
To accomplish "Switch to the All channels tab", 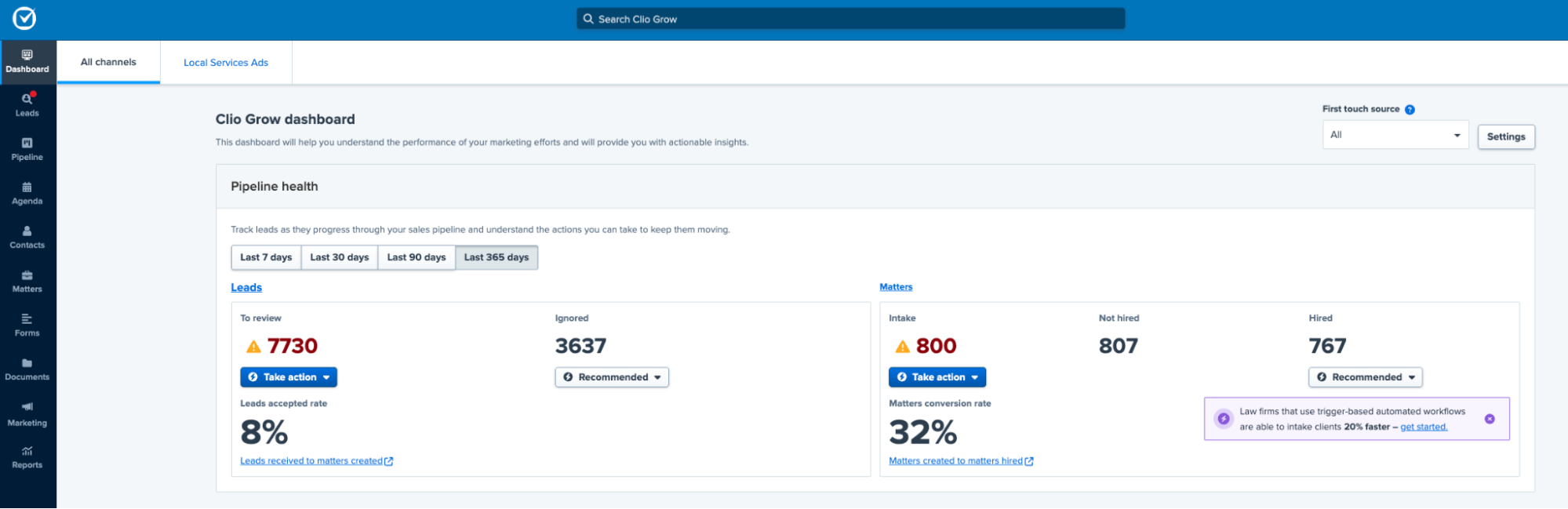I will click(108, 62).
